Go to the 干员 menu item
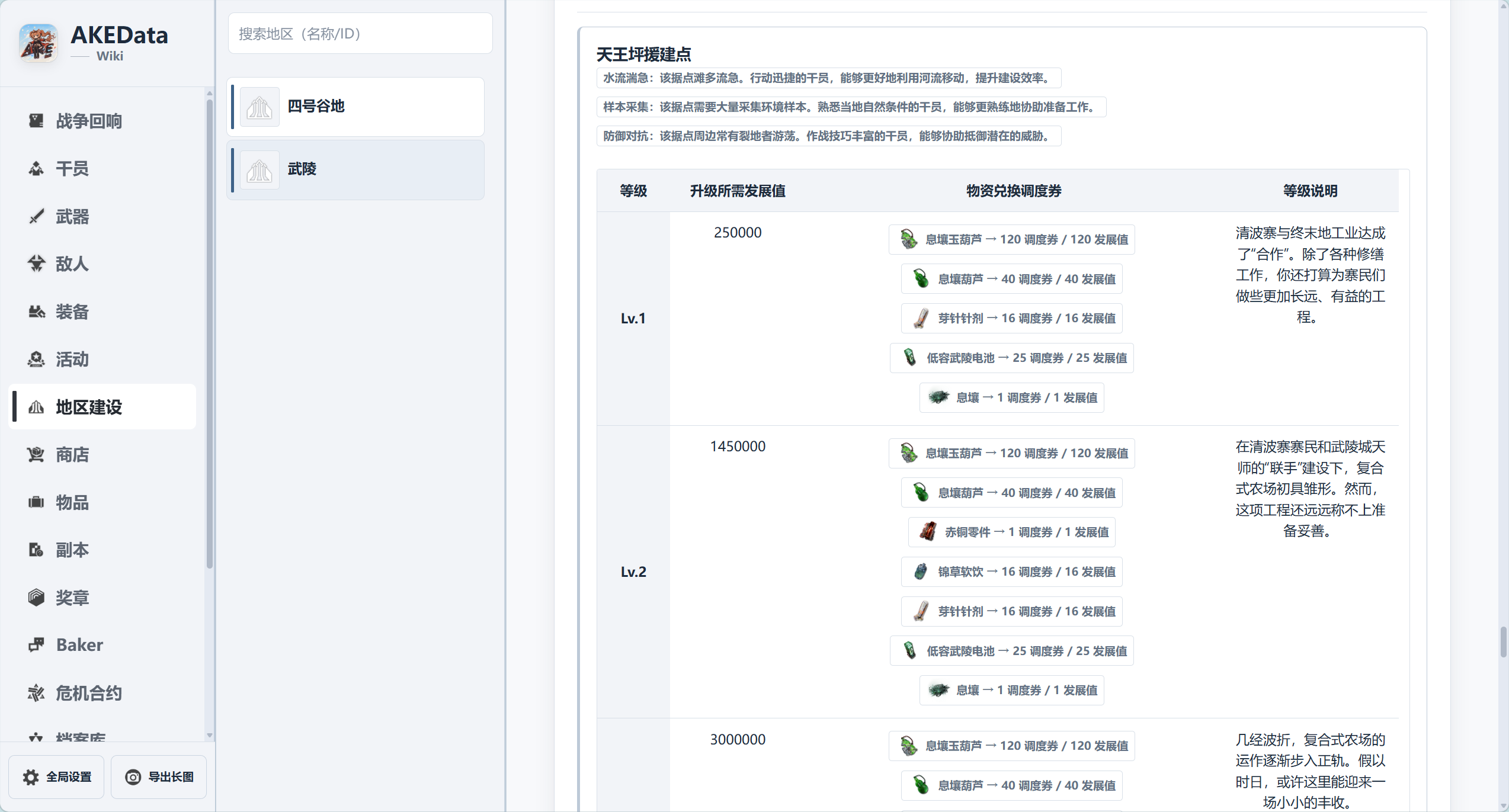This screenshot has height=812, width=1509. 102,169
